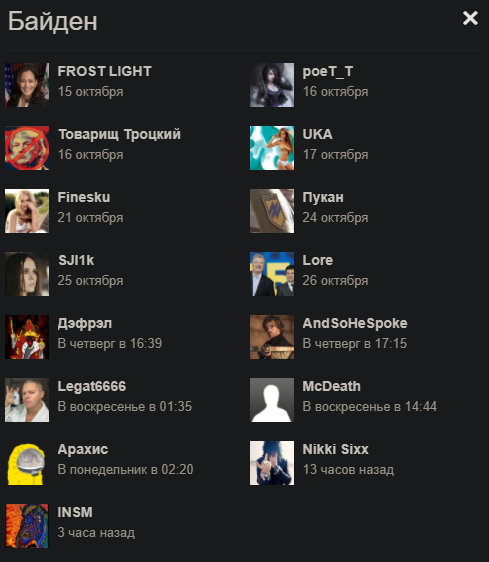Viewport: 489px width, 562px height.
Task: Open Пукан's badge avatar
Action: 272,211
